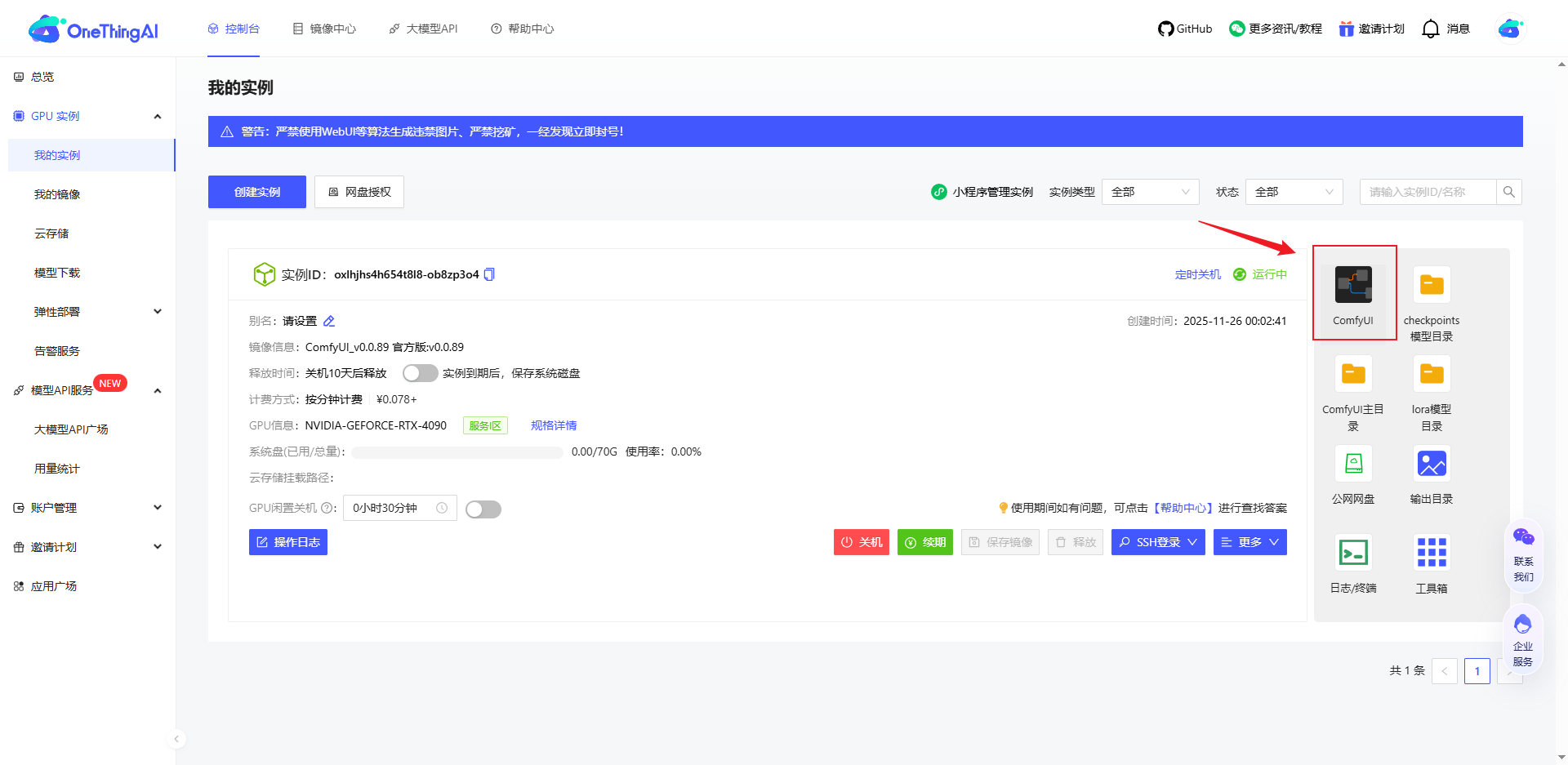Switch to the 控制台 tab

[x=234, y=29]
